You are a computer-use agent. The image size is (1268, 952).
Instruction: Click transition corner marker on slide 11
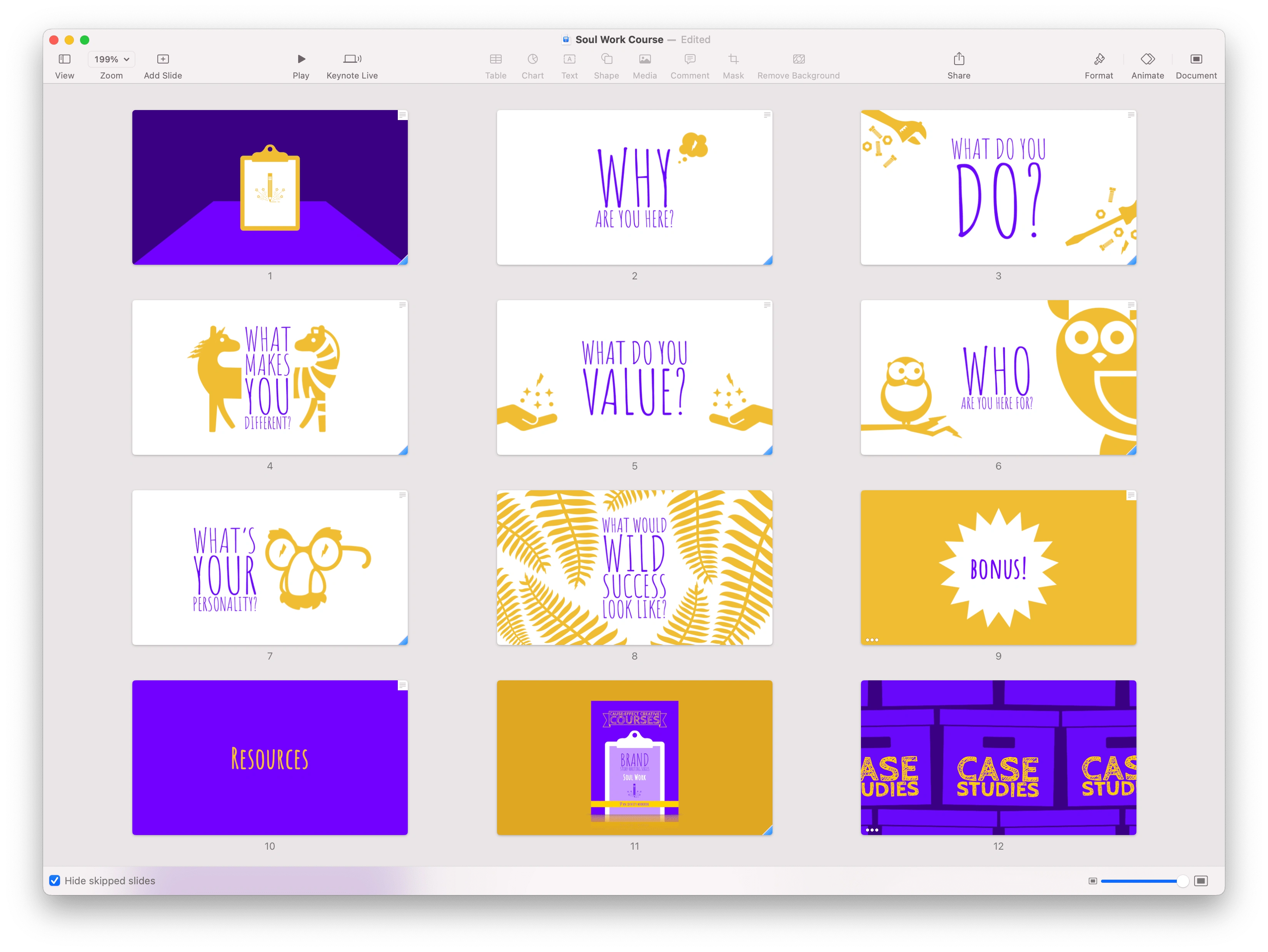click(x=768, y=830)
